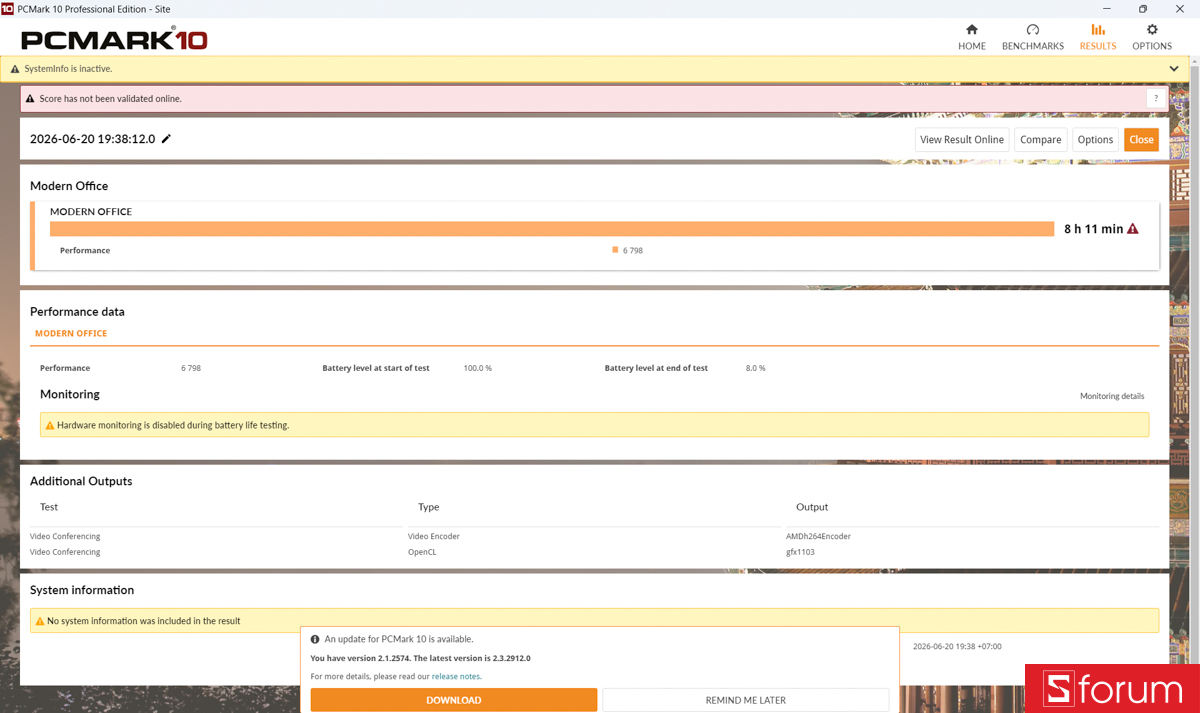
Task: Open the result Options button
Action: [x=1095, y=140]
